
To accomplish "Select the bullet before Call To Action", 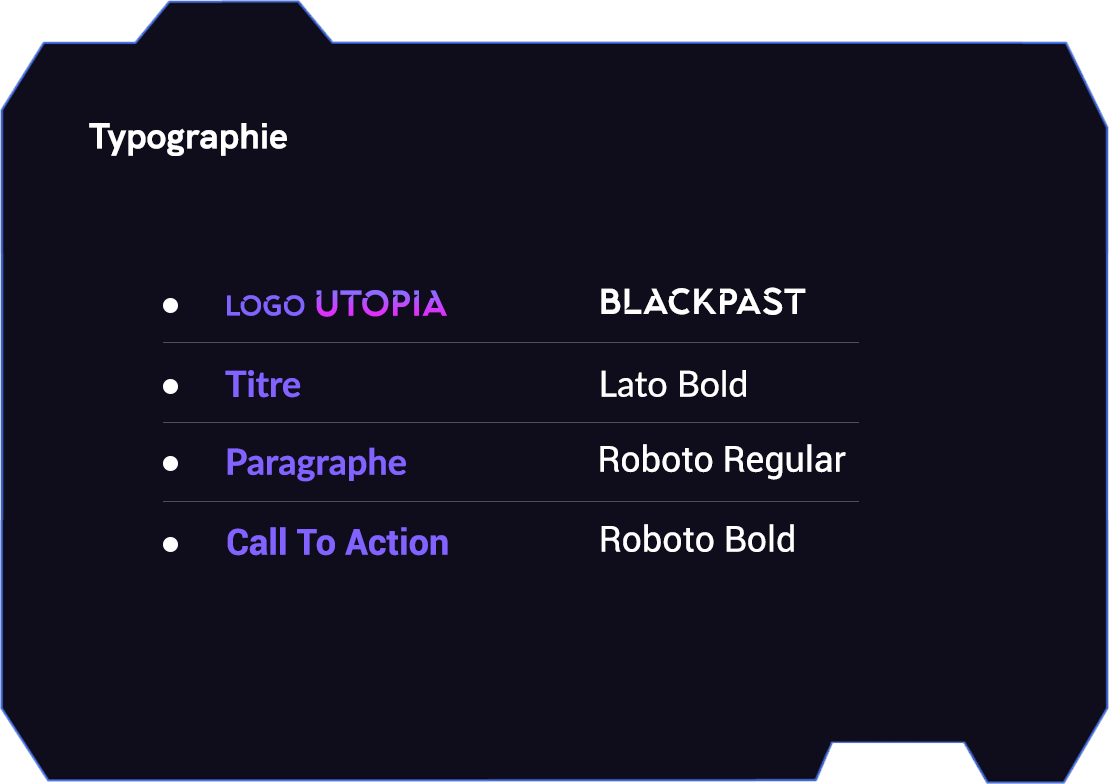I will [x=170, y=543].
